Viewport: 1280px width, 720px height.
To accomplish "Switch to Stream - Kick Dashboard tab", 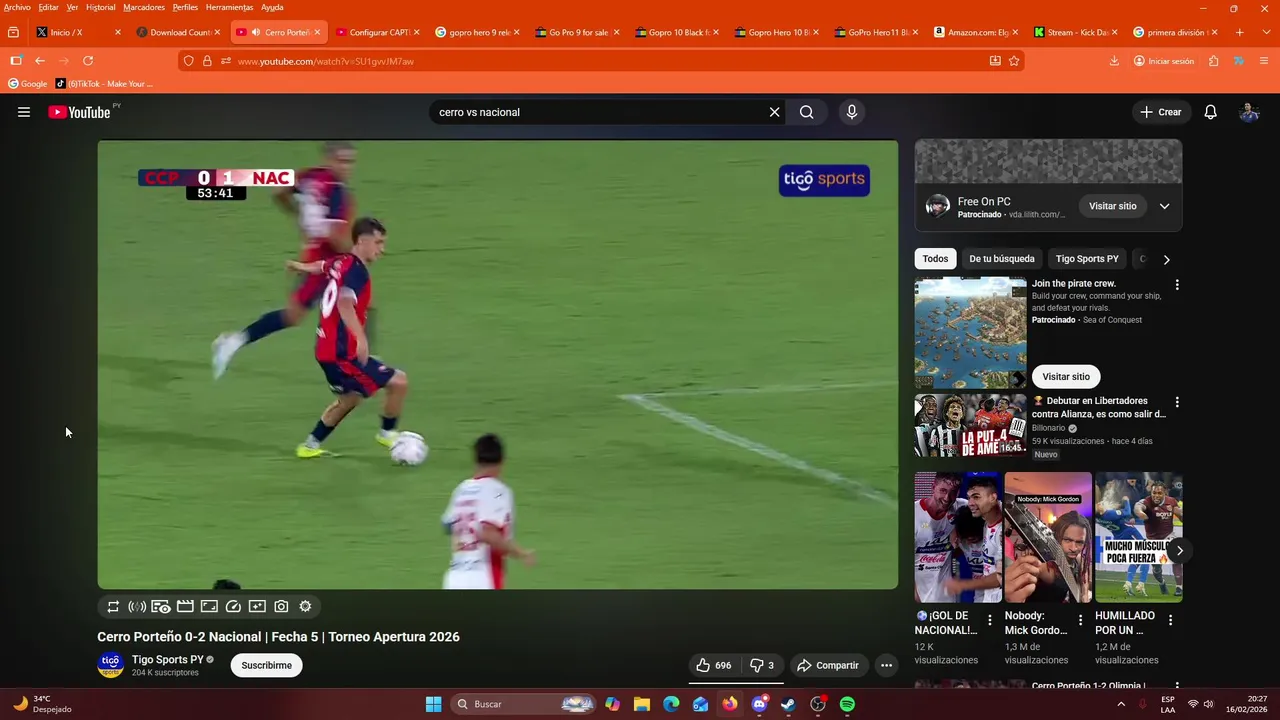I will 1076,32.
